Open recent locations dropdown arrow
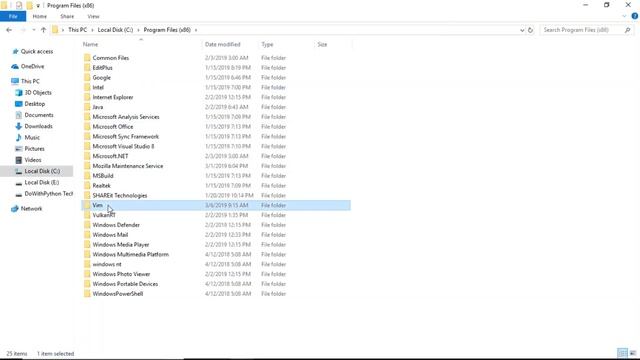This screenshot has width=640, height=360. 33,30
